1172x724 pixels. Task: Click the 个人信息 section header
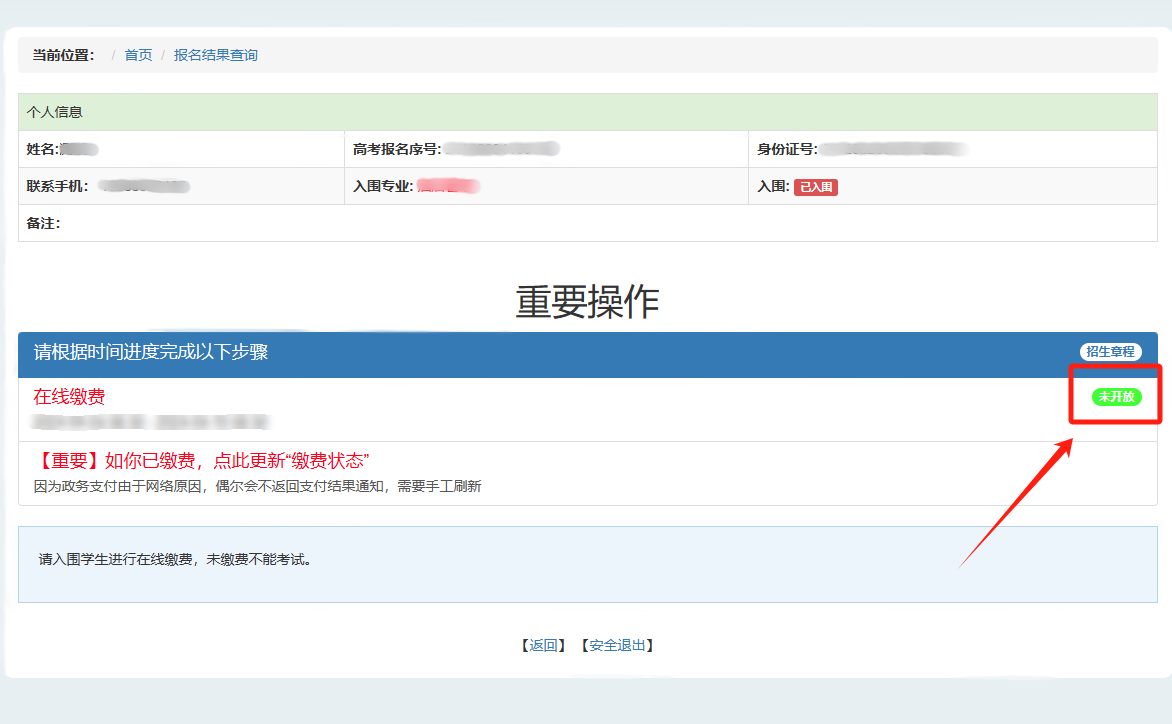point(55,112)
